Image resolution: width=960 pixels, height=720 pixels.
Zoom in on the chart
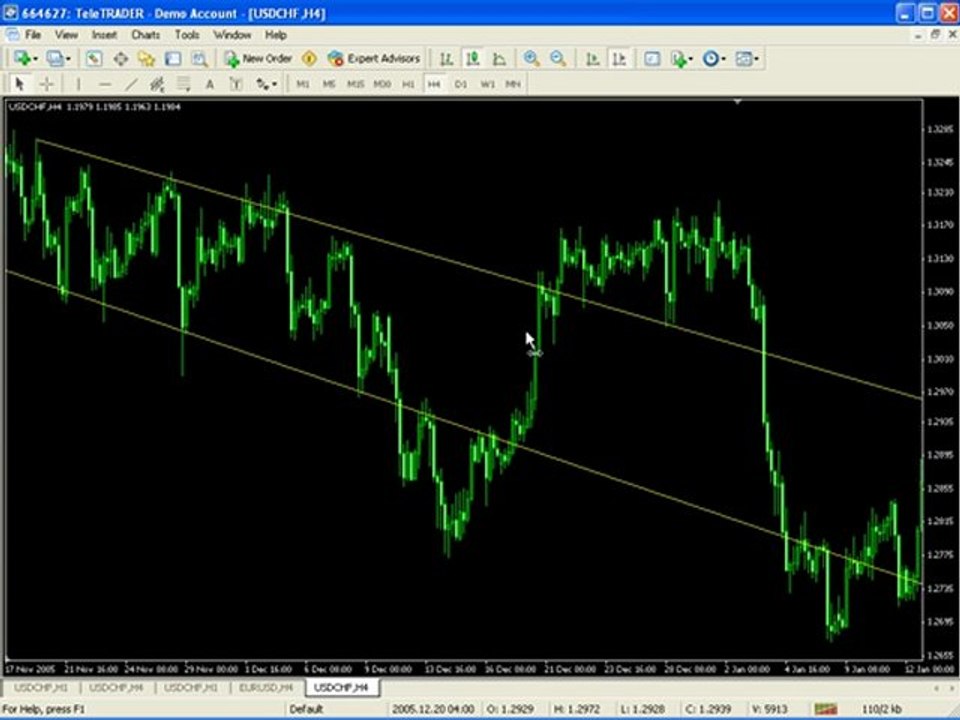click(531, 59)
